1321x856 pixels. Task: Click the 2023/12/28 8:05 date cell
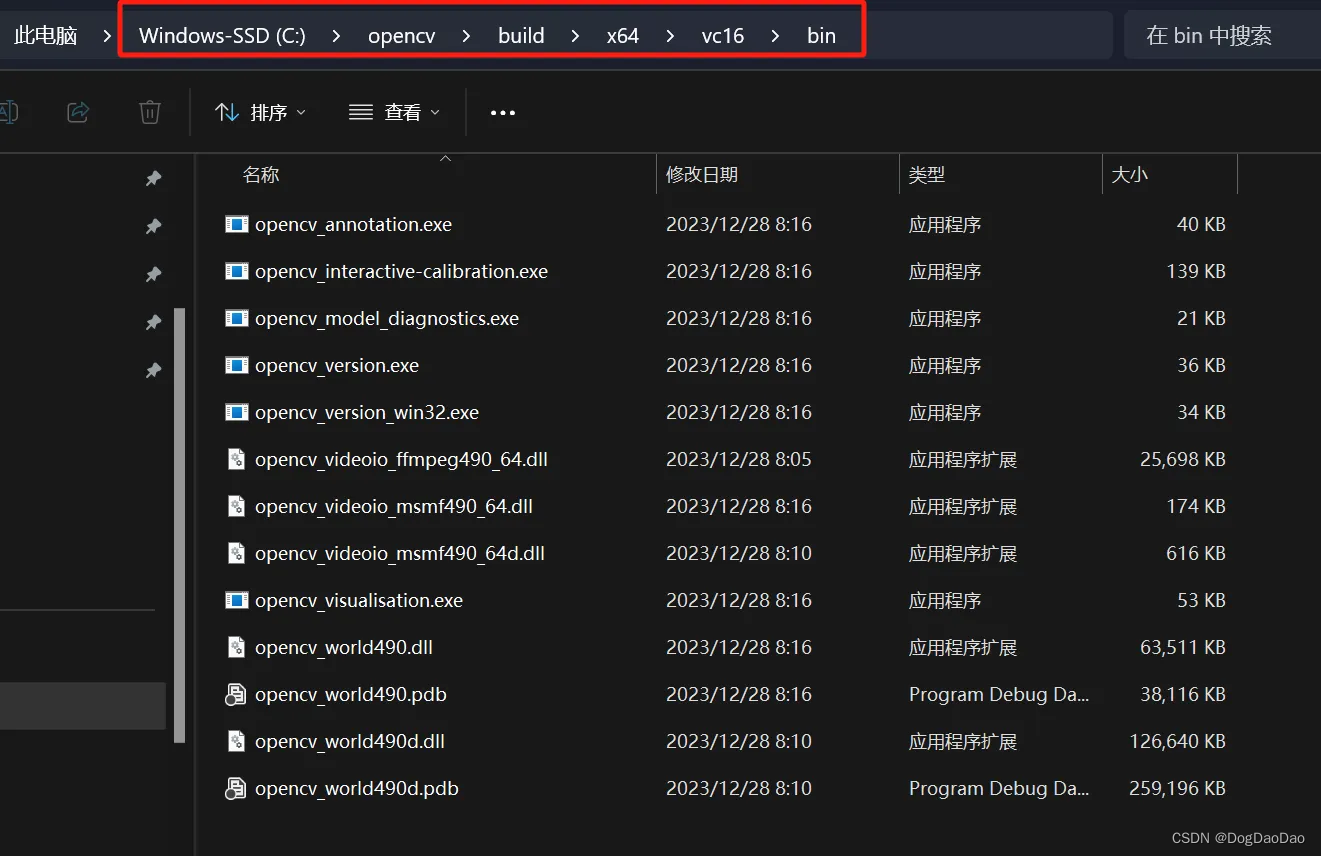click(x=739, y=460)
